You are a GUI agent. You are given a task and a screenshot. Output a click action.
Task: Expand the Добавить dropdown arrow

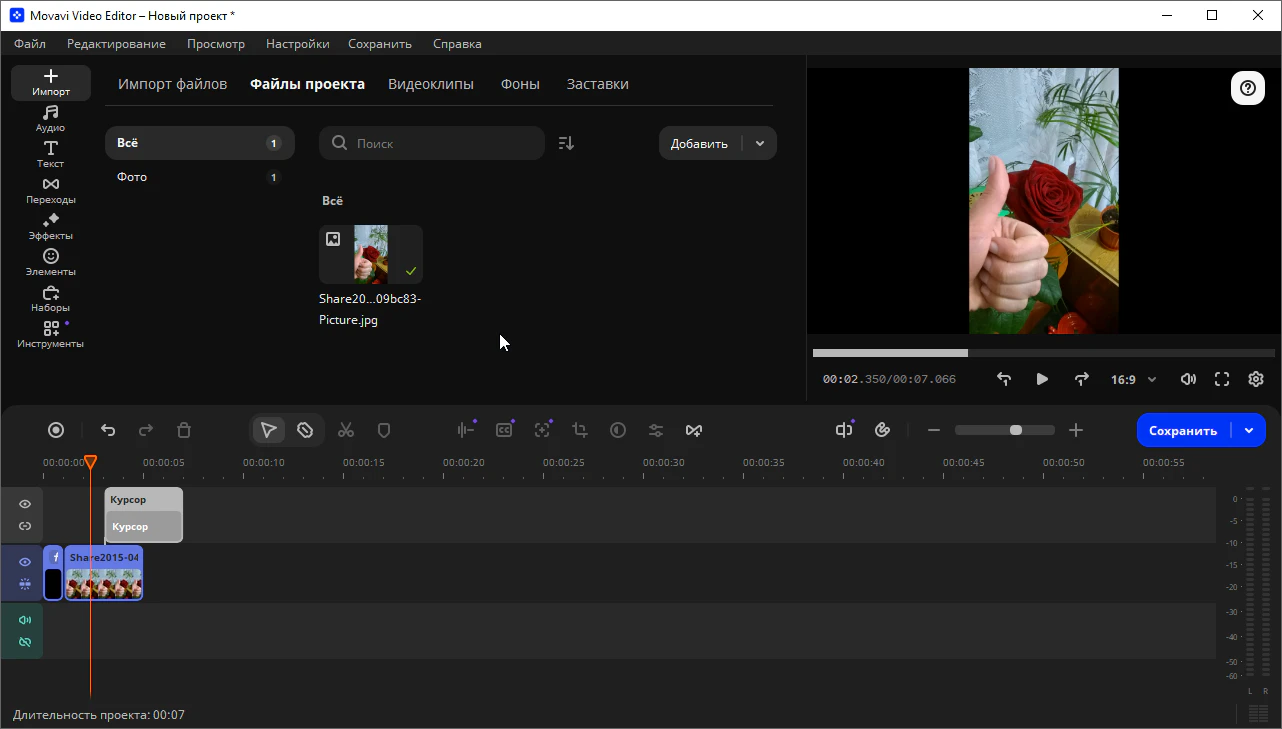[760, 143]
